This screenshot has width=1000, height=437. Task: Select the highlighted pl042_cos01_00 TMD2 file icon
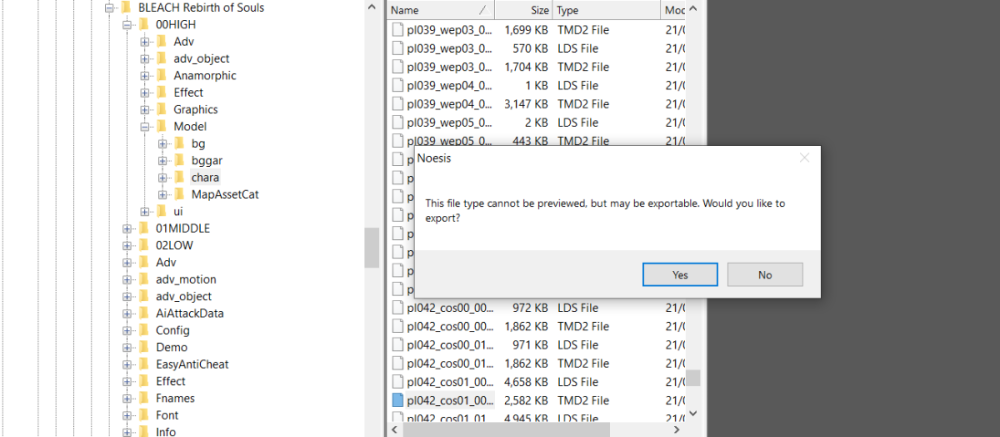(x=398, y=400)
